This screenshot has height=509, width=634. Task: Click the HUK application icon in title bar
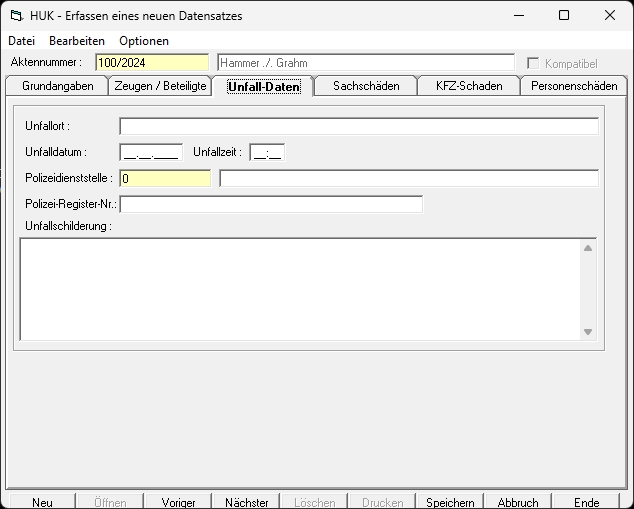point(15,16)
